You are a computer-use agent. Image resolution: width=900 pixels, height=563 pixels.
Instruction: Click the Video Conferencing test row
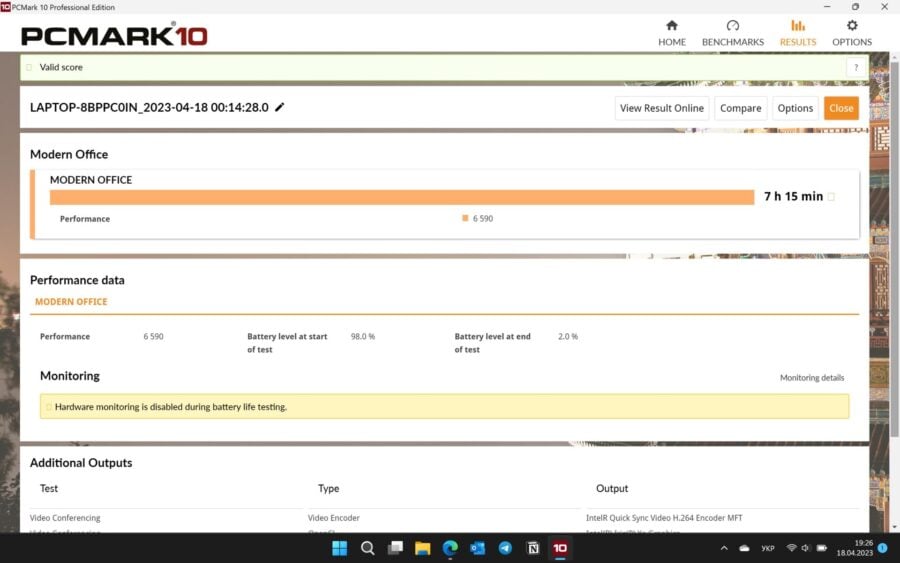pyautogui.click(x=65, y=518)
